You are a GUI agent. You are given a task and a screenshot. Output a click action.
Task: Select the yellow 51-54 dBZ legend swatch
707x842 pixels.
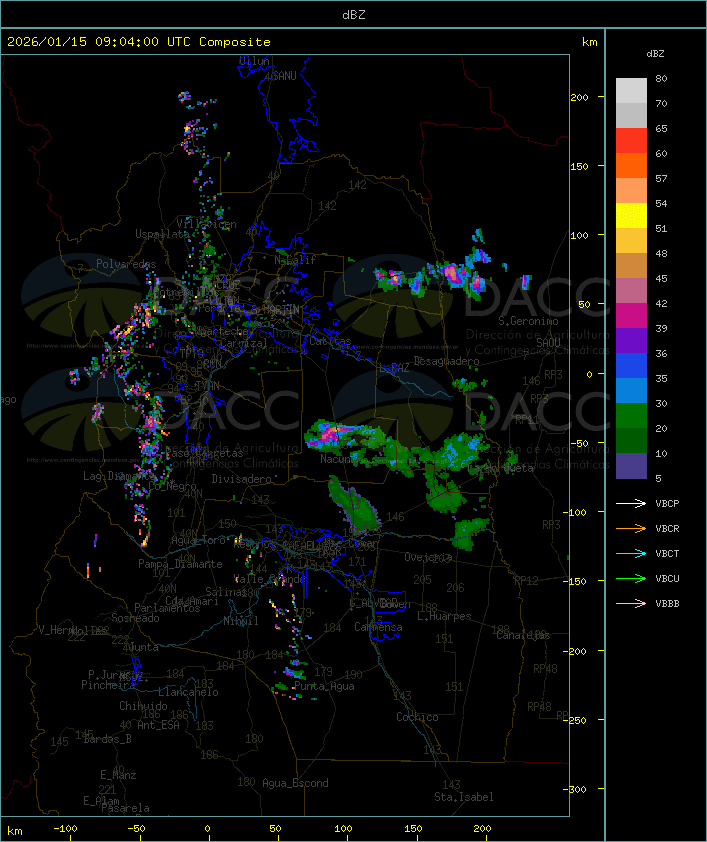(x=631, y=216)
